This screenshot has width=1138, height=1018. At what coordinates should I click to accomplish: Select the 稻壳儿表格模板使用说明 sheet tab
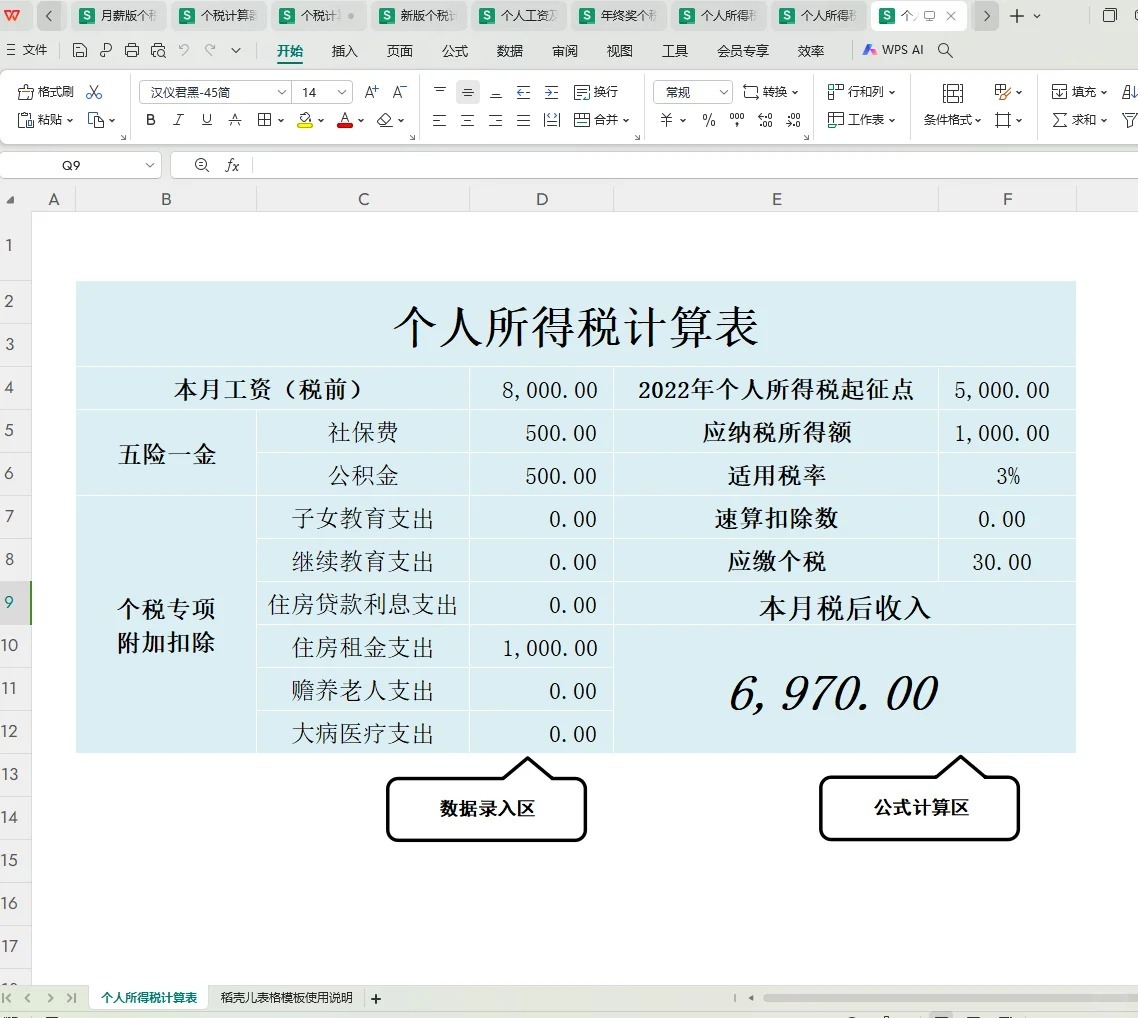coord(286,997)
